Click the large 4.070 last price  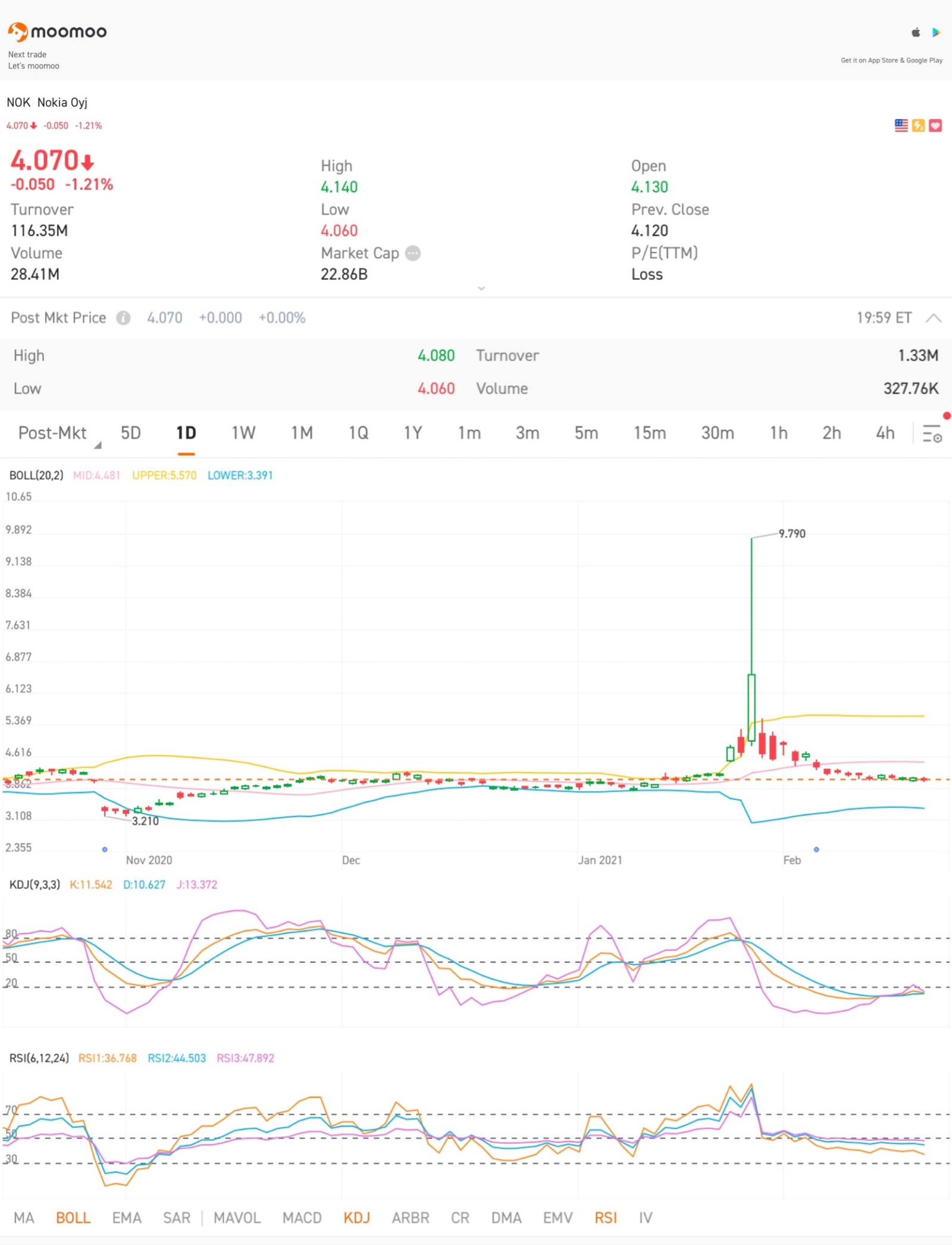pyautogui.click(x=52, y=161)
